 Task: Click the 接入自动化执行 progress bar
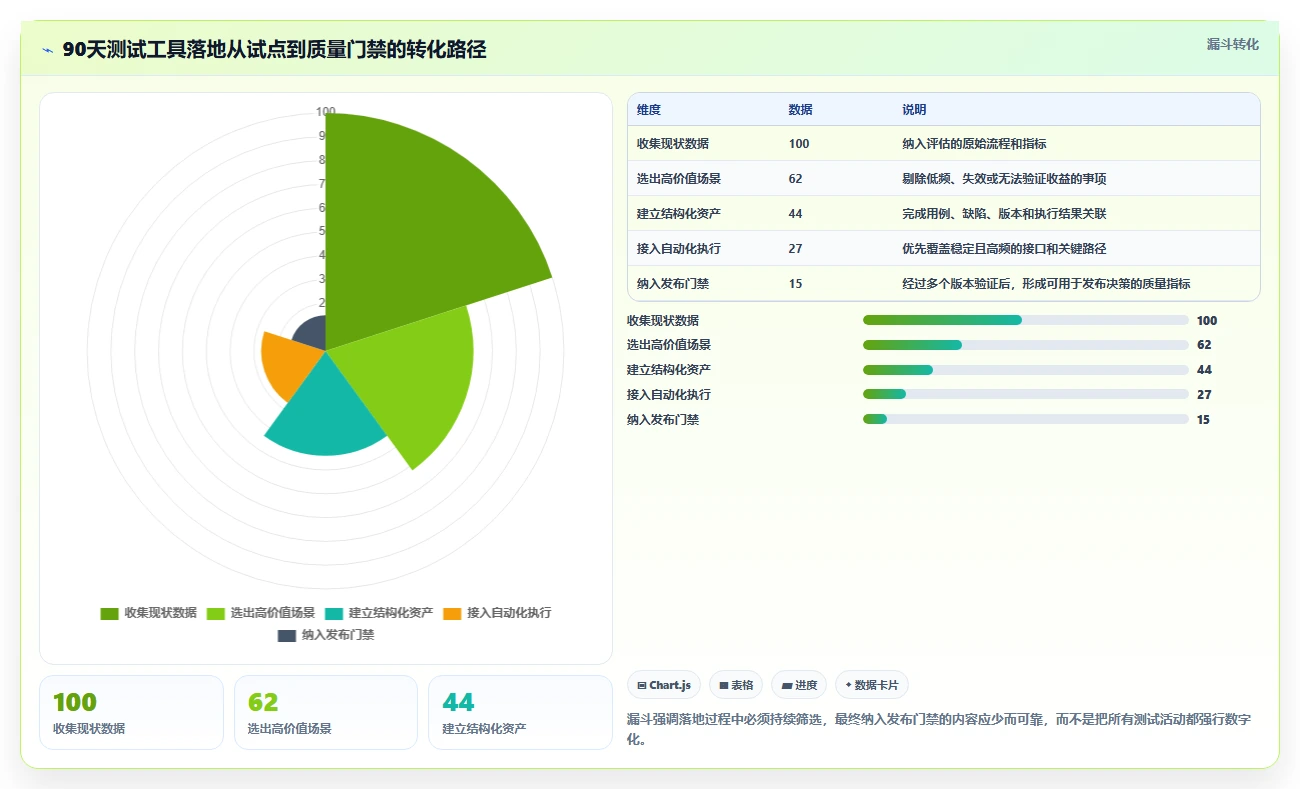click(1025, 395)
